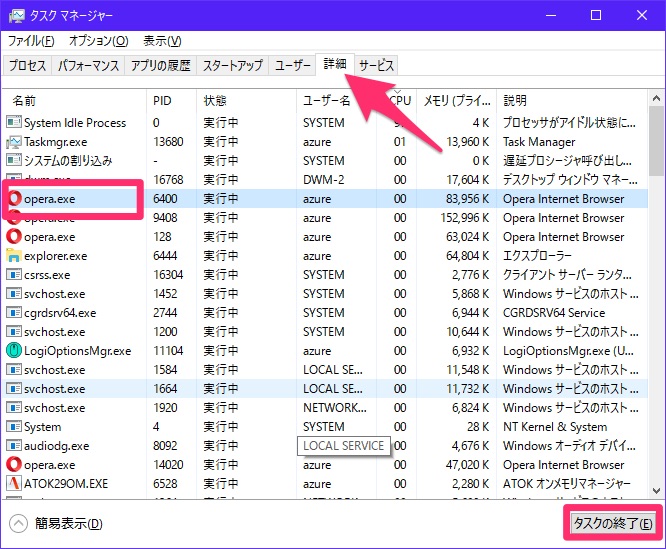
Task: Click the システムの割り込み row icon
Action: (14, 160)
